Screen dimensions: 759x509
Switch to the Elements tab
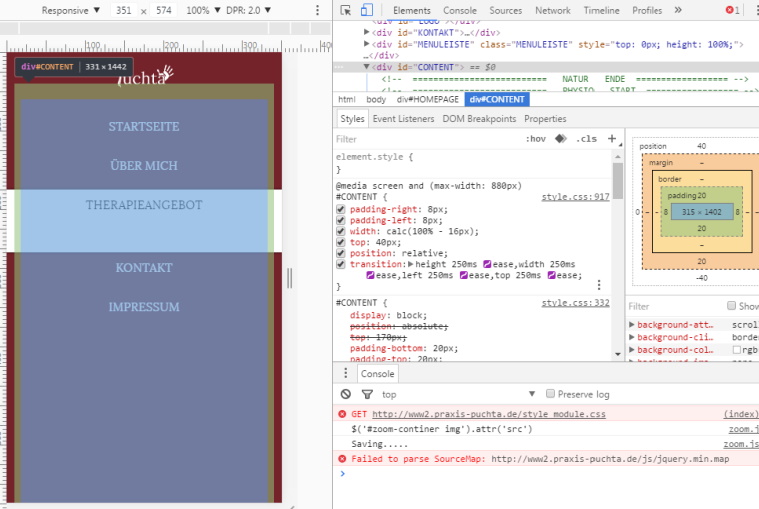(x=411, y=10)
